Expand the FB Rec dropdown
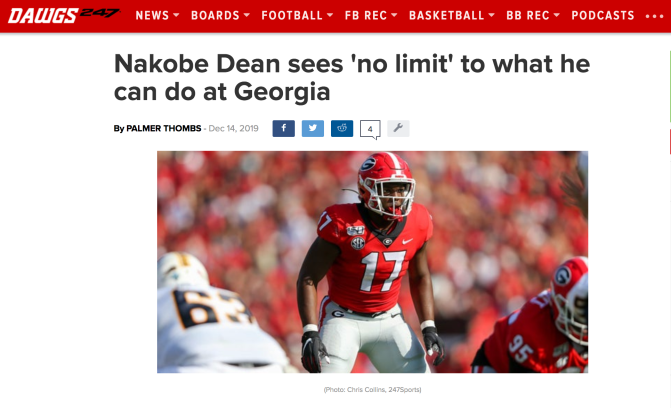 point(371,15)
